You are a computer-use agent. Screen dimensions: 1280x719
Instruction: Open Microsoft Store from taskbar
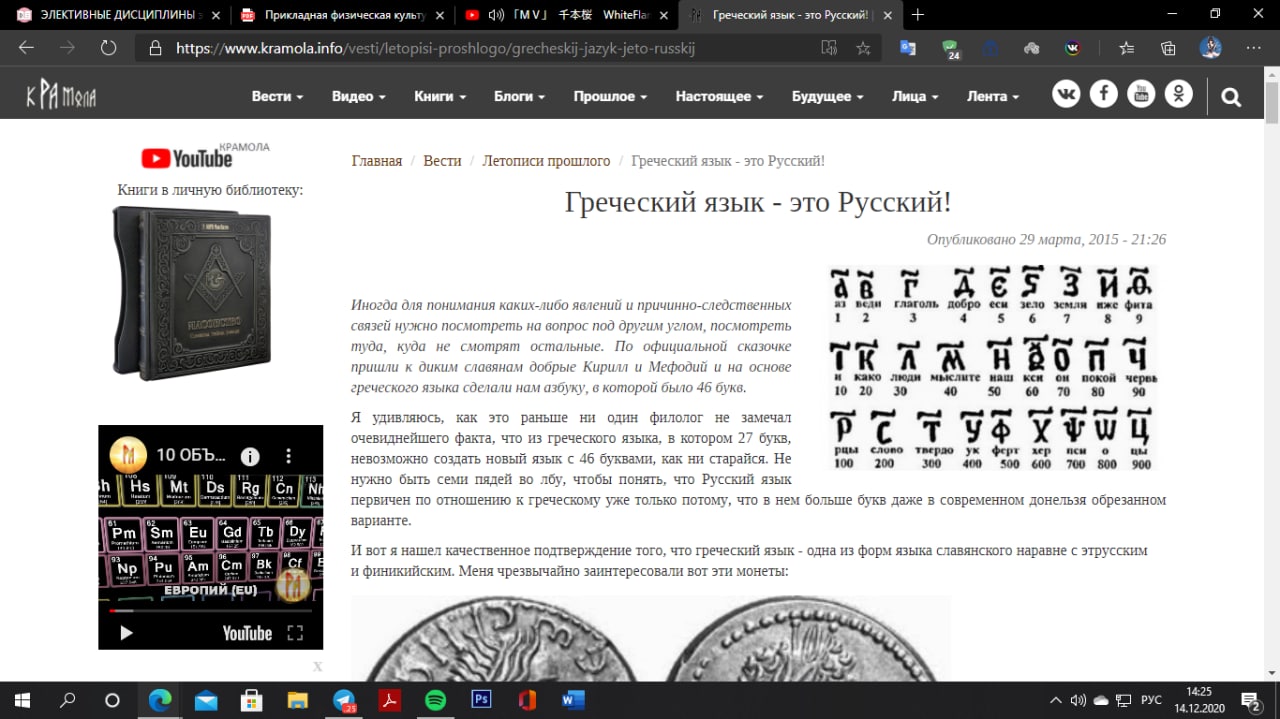click(251, 700)
